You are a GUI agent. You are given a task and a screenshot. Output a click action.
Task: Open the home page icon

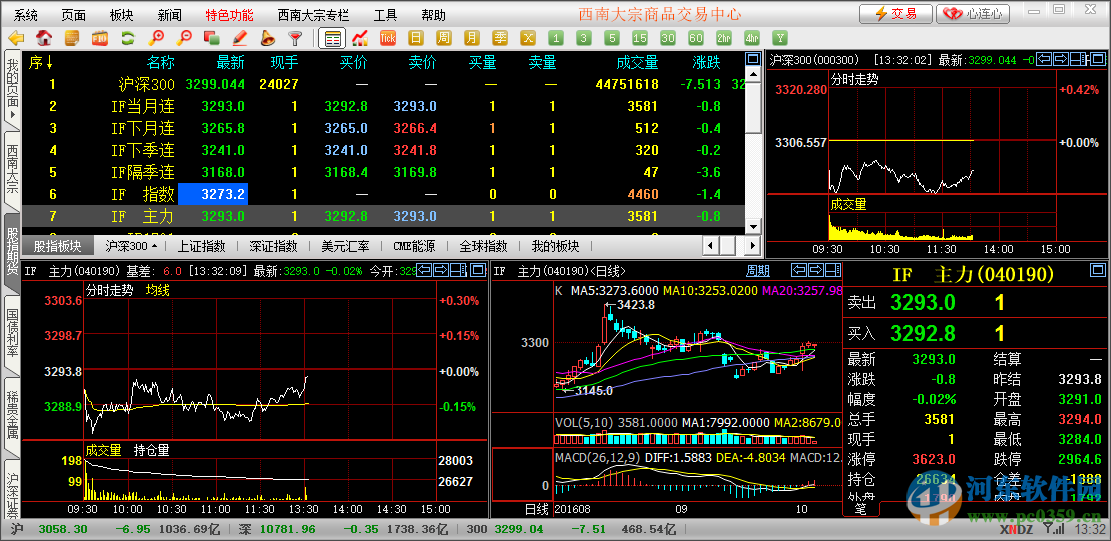point(44,38)
